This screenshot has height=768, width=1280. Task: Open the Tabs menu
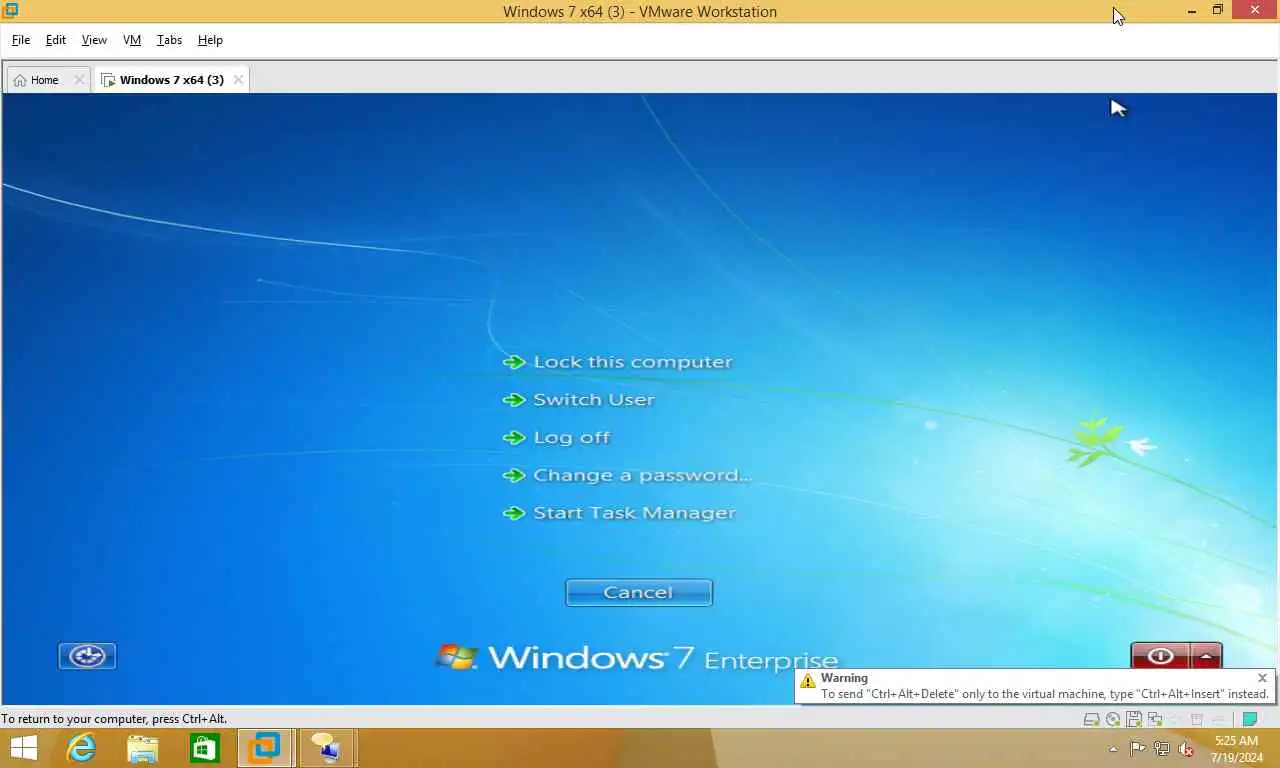point(169,40)
